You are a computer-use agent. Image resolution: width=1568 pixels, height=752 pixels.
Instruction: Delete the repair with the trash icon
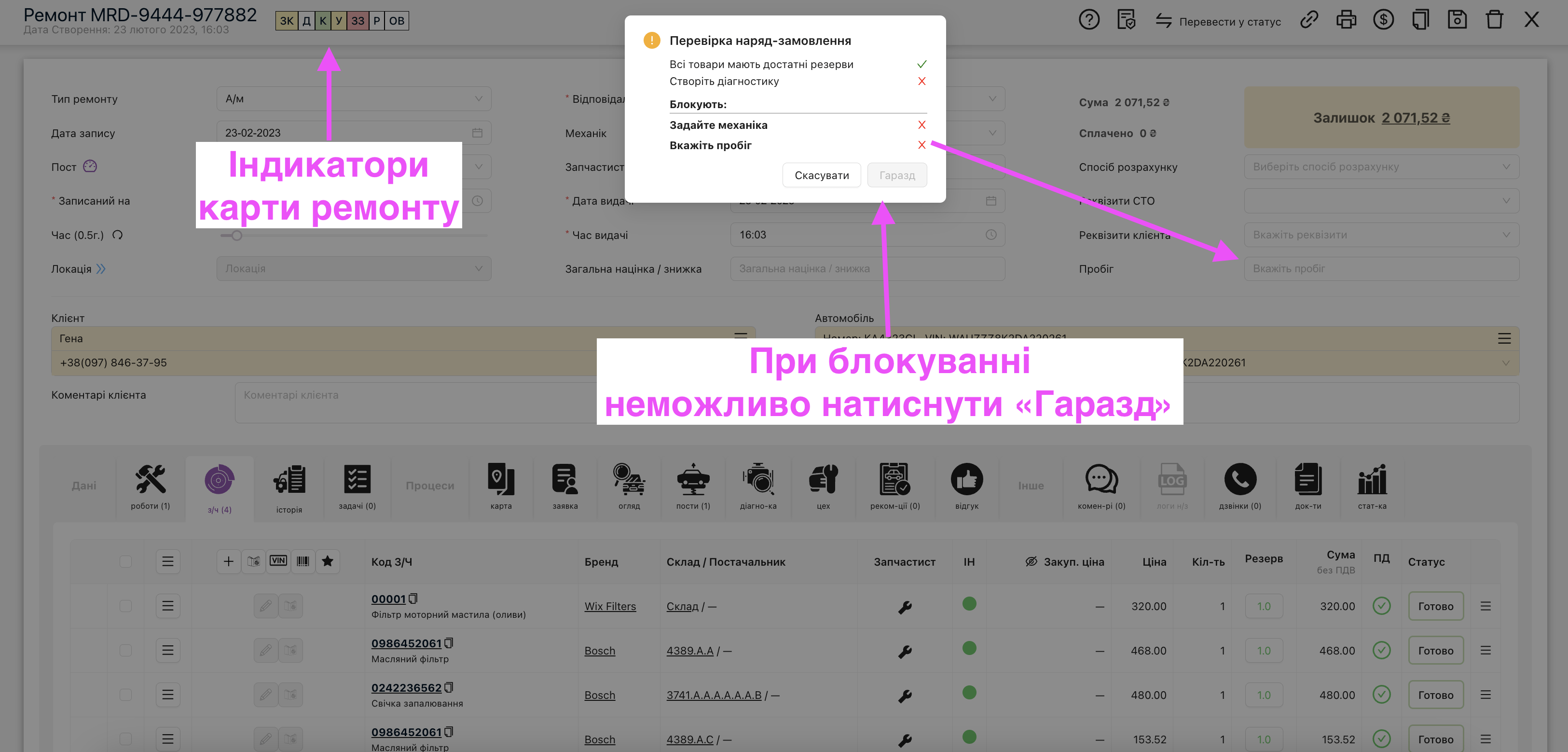point(1495,19)
